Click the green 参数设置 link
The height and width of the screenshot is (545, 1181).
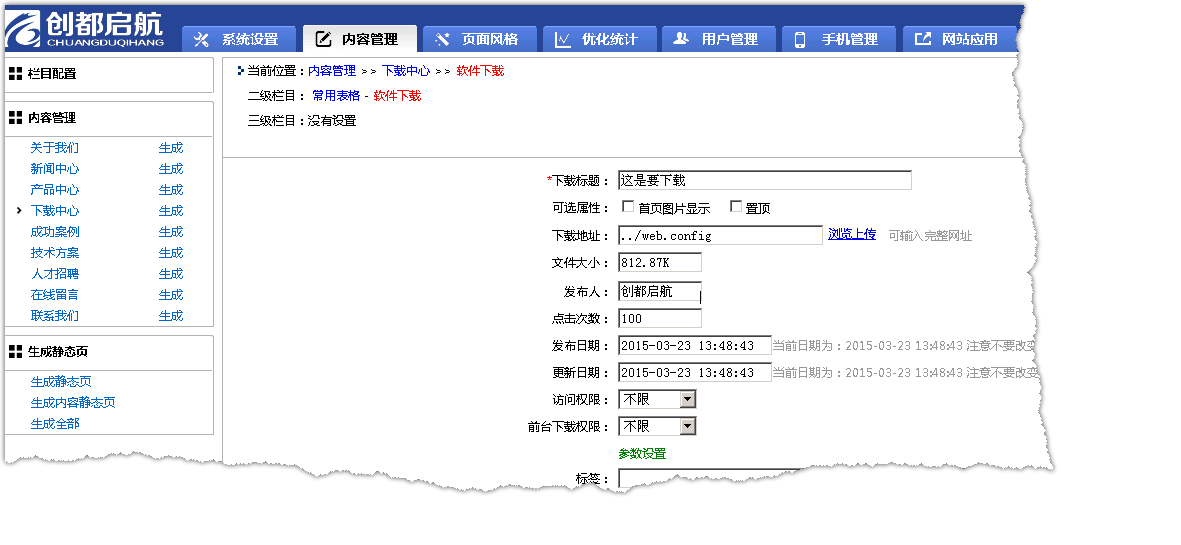coord(642,454)
